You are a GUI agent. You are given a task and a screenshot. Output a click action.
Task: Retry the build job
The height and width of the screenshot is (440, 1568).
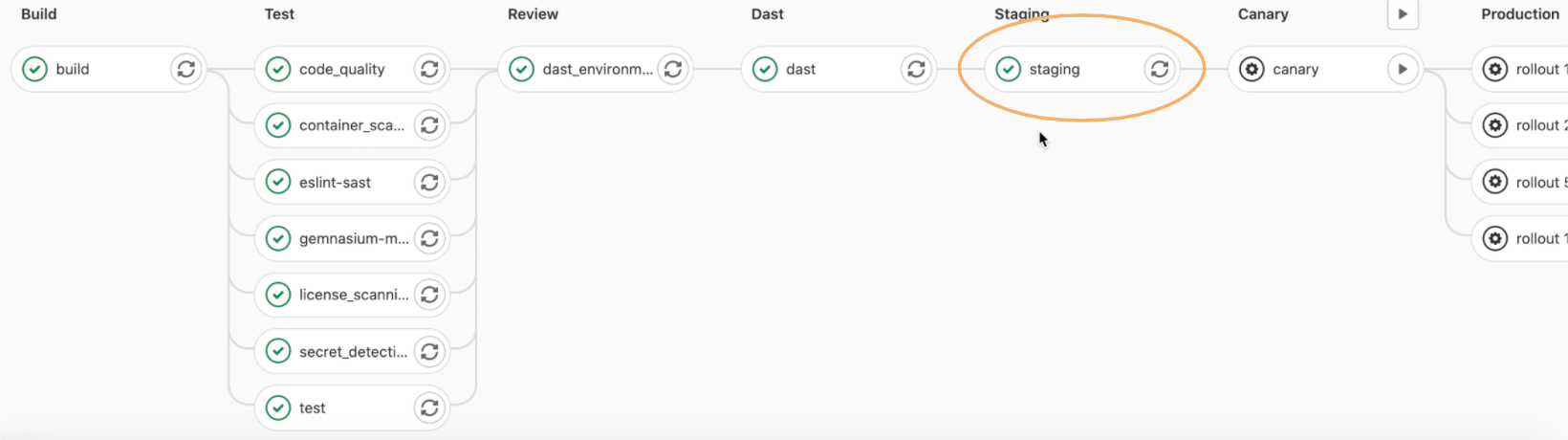(186, 69)
